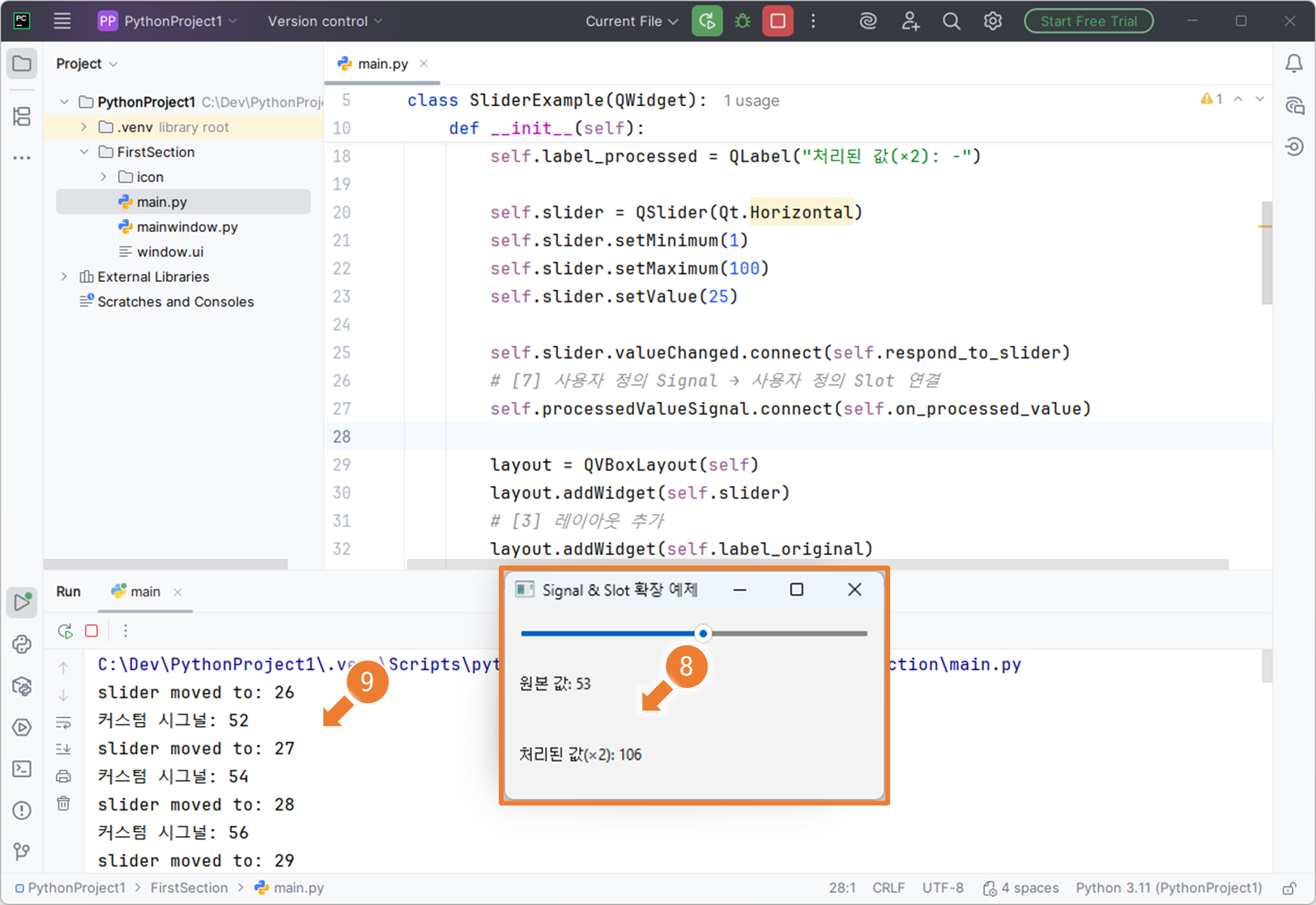The image size is (1316, 905).
Task: Toggle scroll to end in the Run console
Action: click(x=63, y=749)
